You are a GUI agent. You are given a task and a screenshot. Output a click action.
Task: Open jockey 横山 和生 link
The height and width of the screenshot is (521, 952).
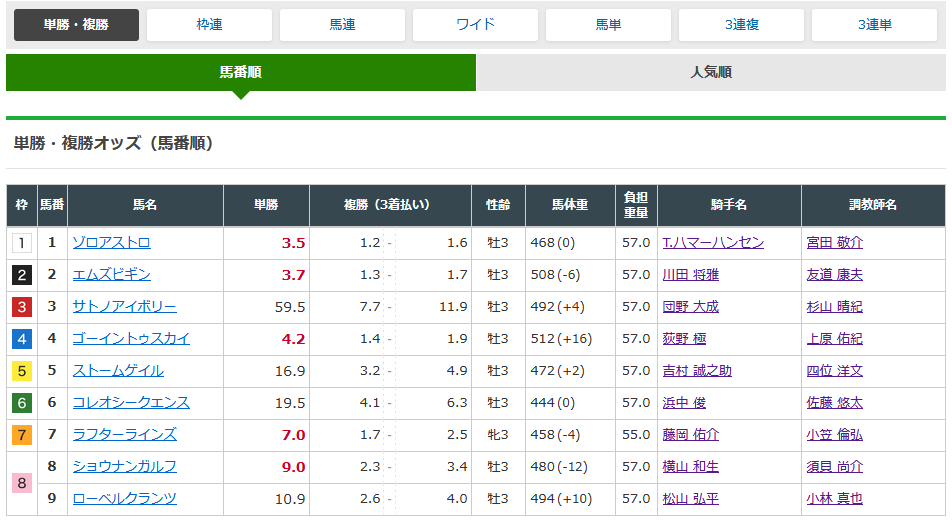[x=691, y=466]
